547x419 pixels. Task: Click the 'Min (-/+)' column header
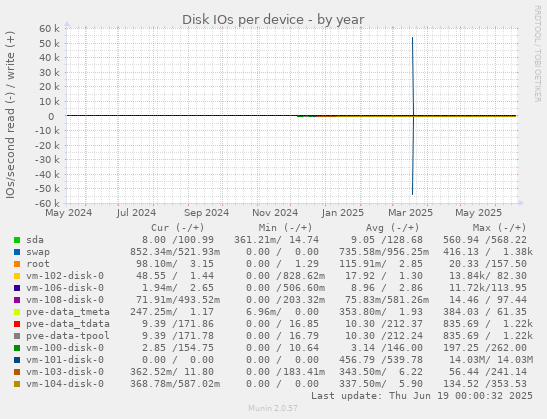pyautogui.click(x=285, y=228)
